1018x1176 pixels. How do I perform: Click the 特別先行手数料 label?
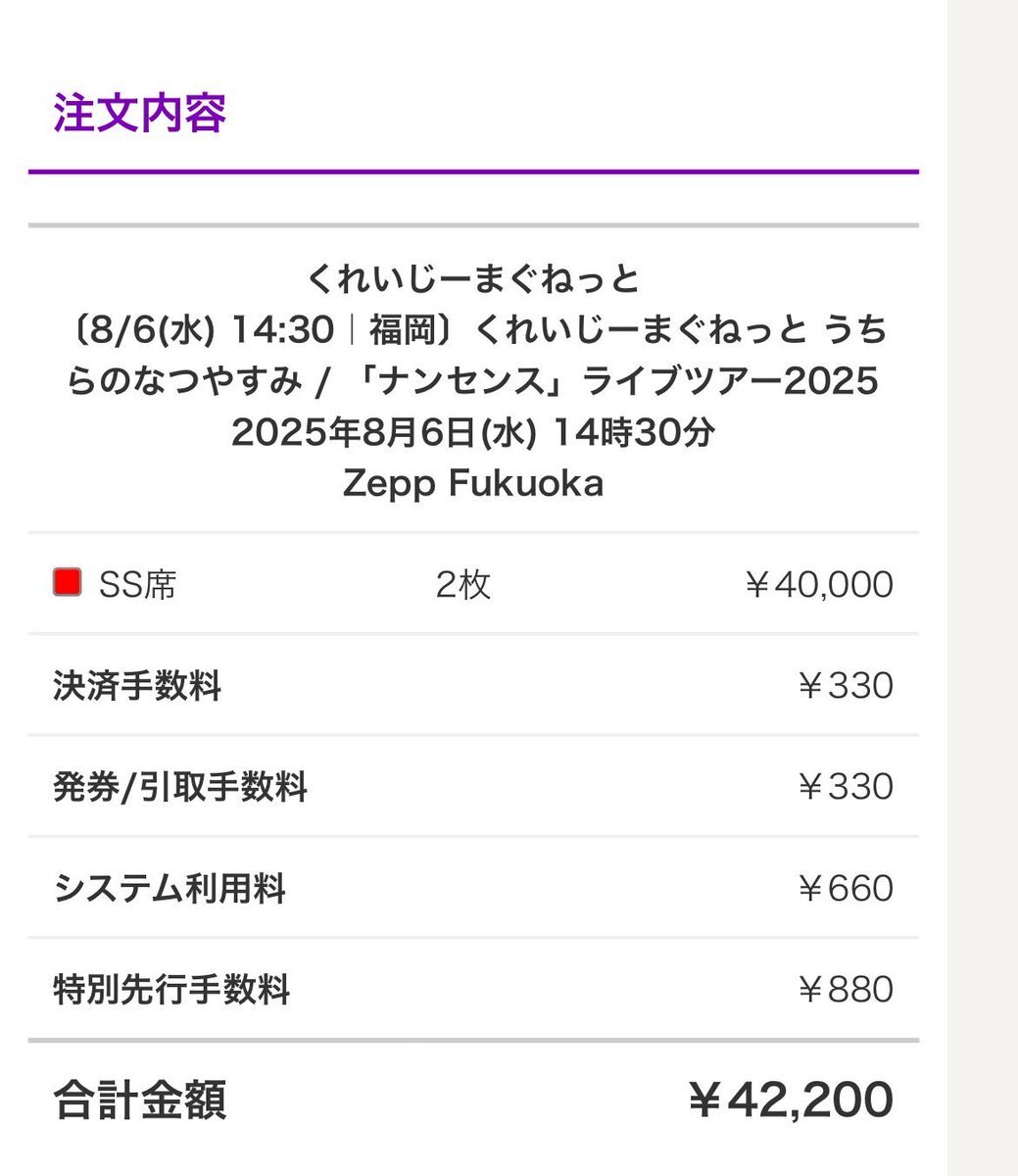[x=171, y=990]
